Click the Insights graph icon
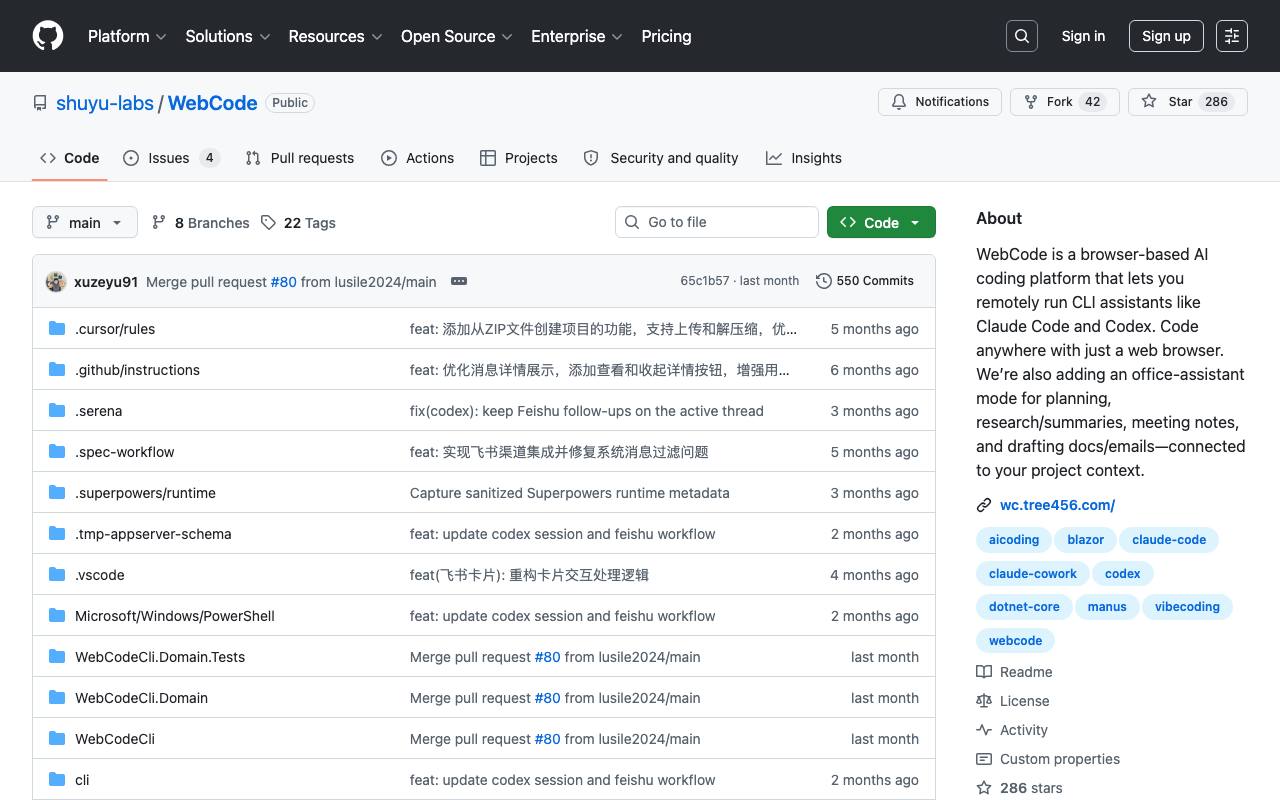Screen dimensions: 1280x800 (x=774, y=158)
